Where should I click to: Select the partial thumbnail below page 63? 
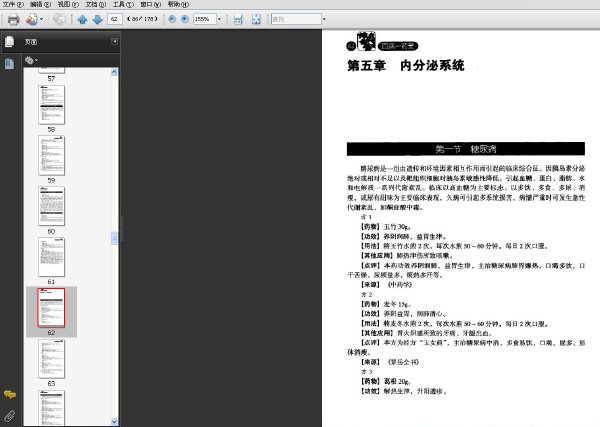click(52, 408)
